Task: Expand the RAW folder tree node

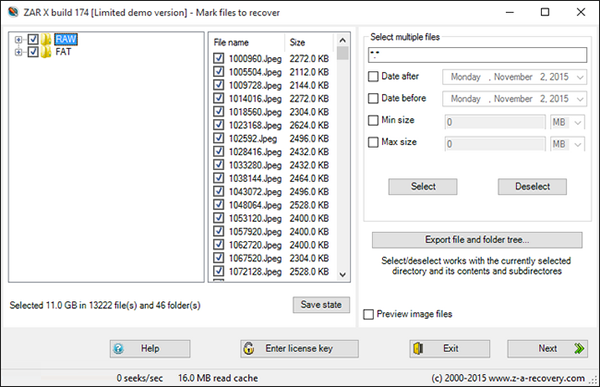Action: 18,39
